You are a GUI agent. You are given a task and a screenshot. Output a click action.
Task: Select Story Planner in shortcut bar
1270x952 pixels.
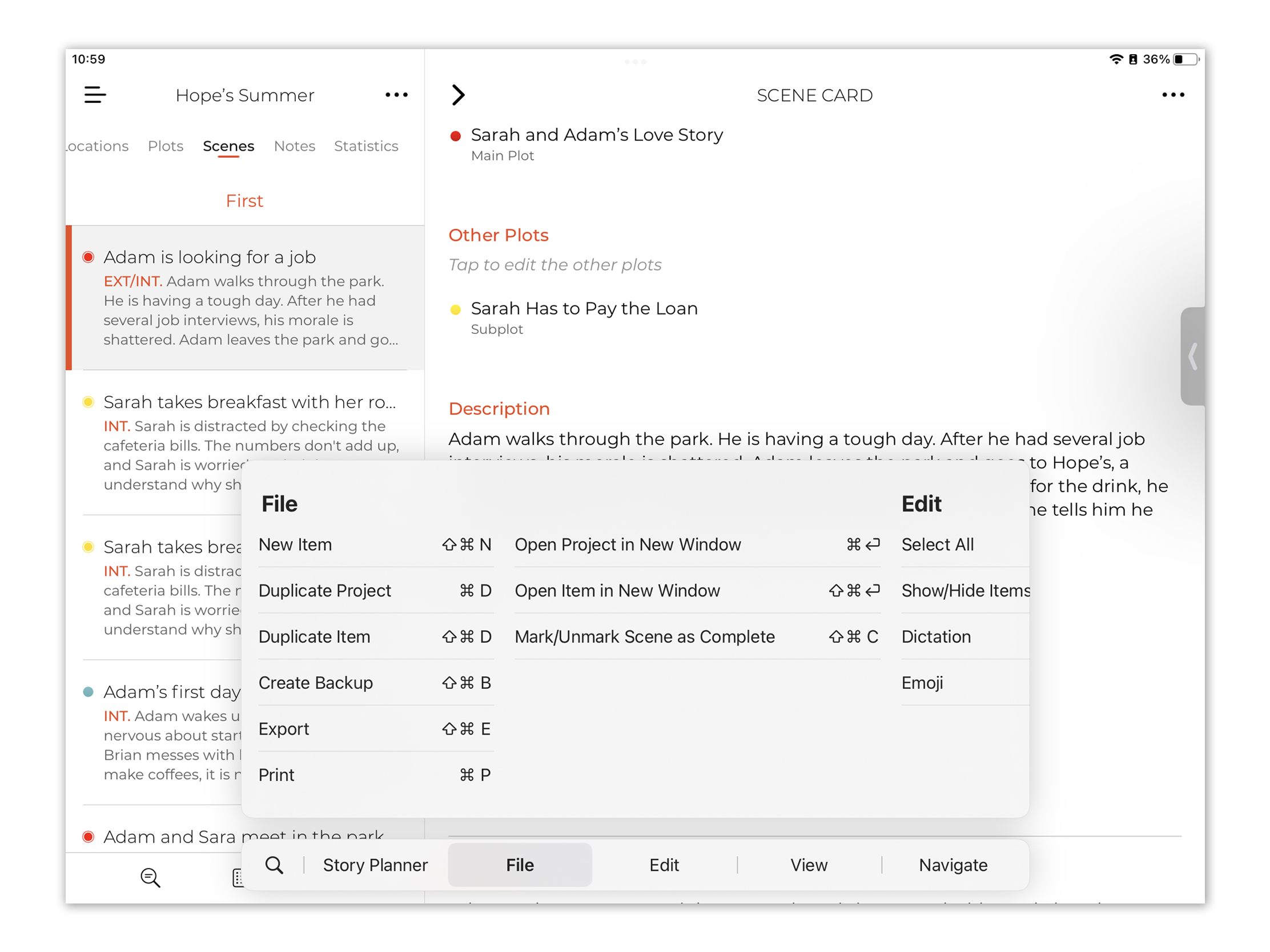point(376,865)
